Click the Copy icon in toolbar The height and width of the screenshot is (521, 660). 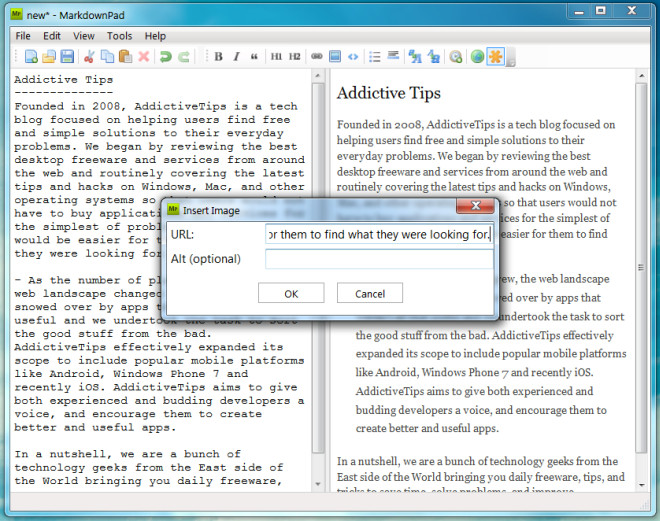(x=107, y=56)
